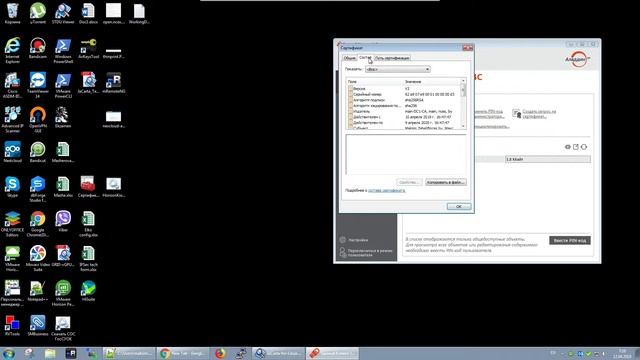Click the Copy to File button

[x=445, y=182]
